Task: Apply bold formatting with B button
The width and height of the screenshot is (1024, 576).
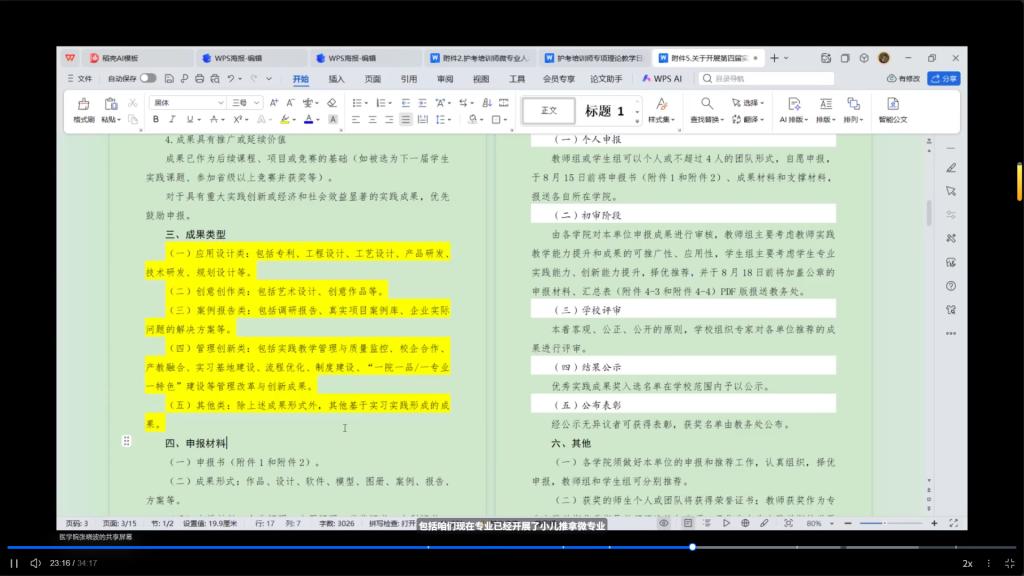Action: pos(155,120)
